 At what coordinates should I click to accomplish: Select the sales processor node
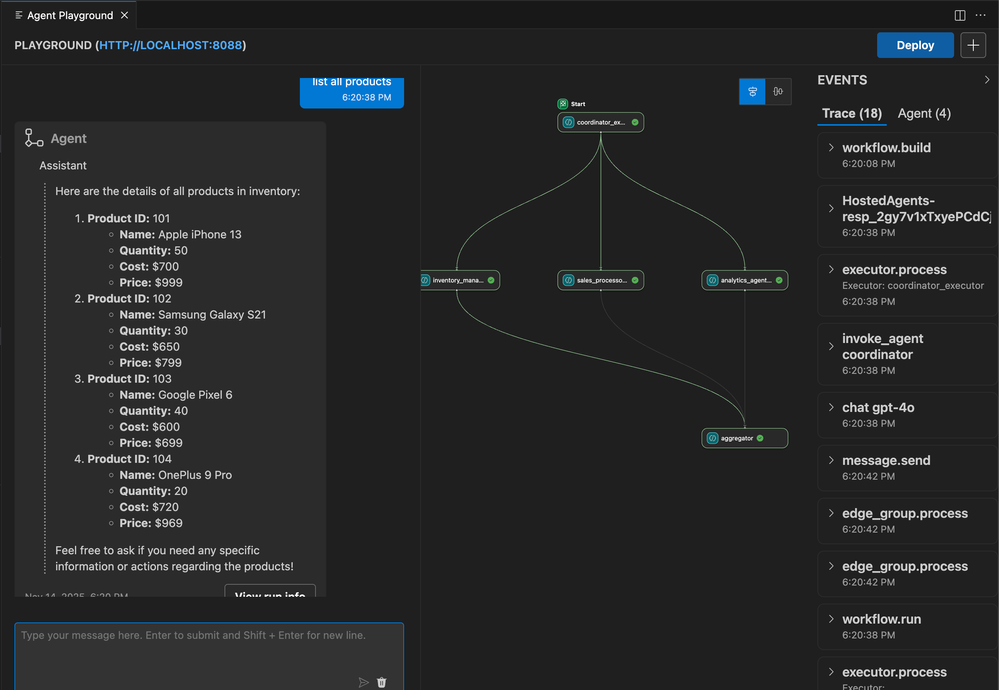(x=600, y=281)
